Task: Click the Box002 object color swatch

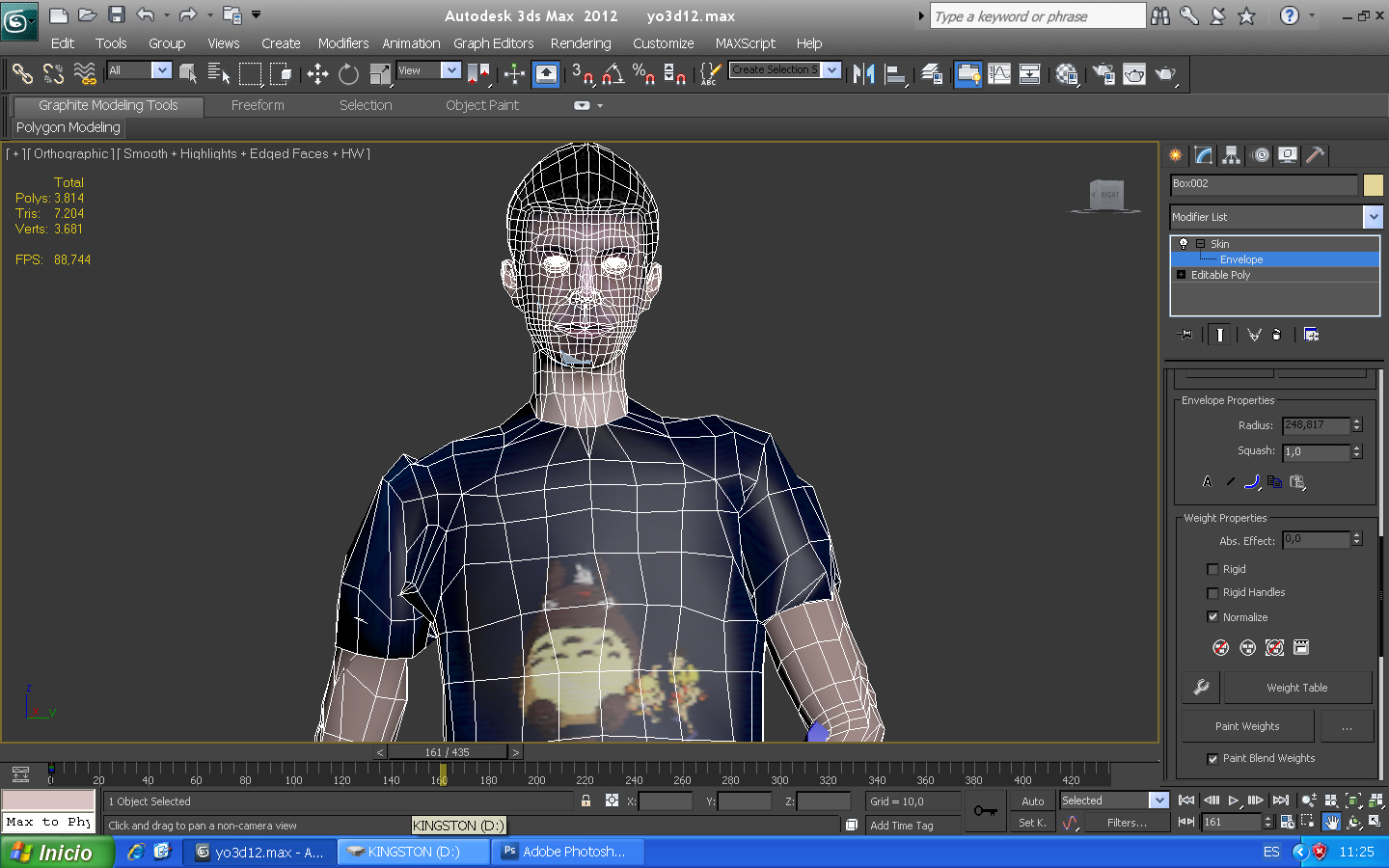Action: [1373, 184]
